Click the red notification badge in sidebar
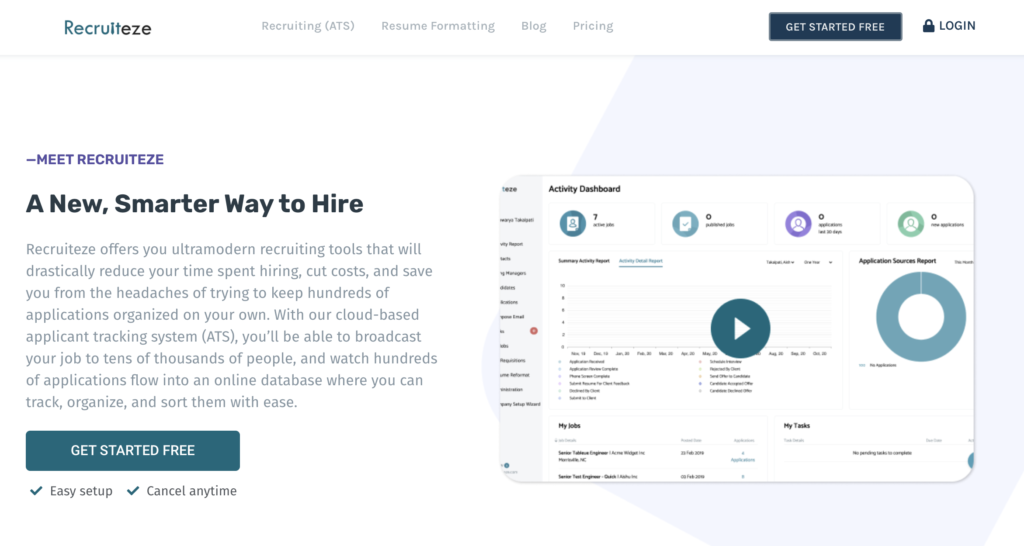The image size is (1024, 546). click(x=534, y=331)
